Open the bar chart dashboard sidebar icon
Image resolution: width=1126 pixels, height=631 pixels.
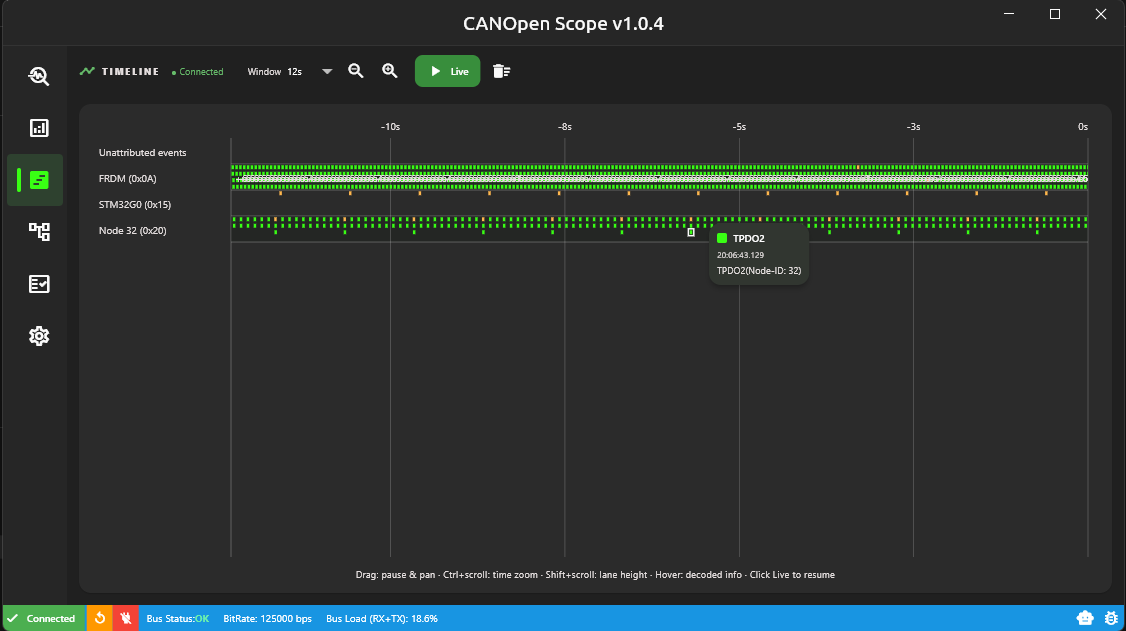tap(39, 128)
